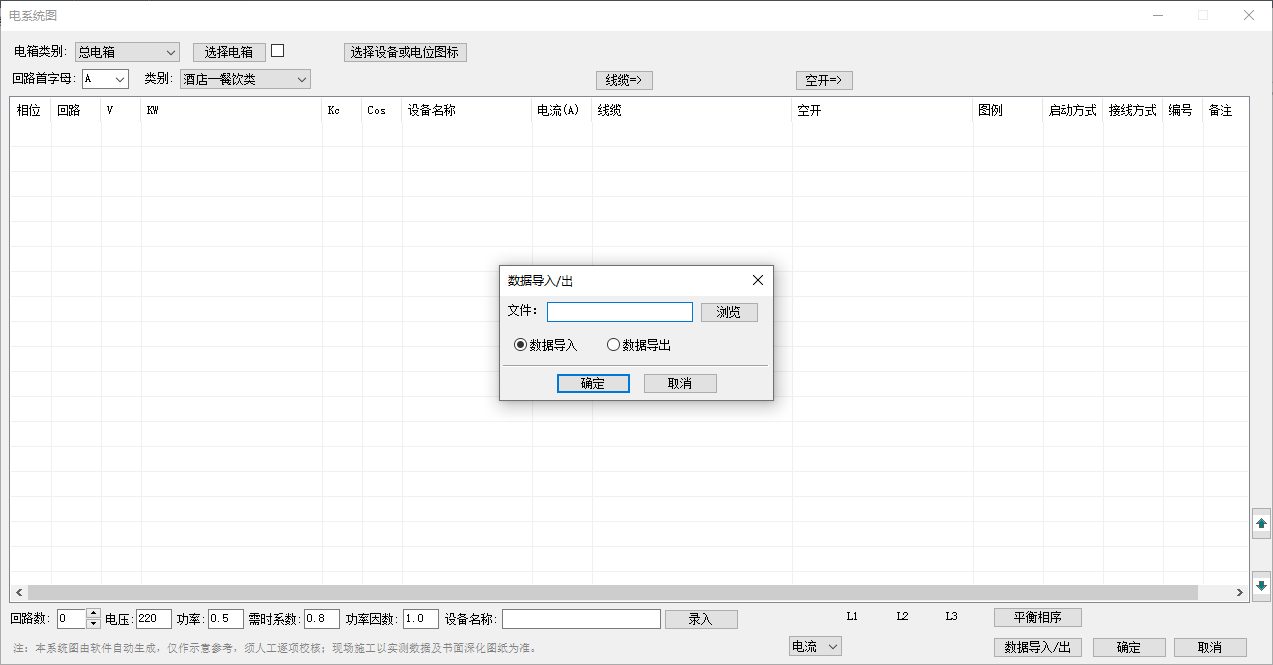Viewport: 1273px width, 665px height.
Task: Click the 选择电箱 button
Action: coord(229,52)
